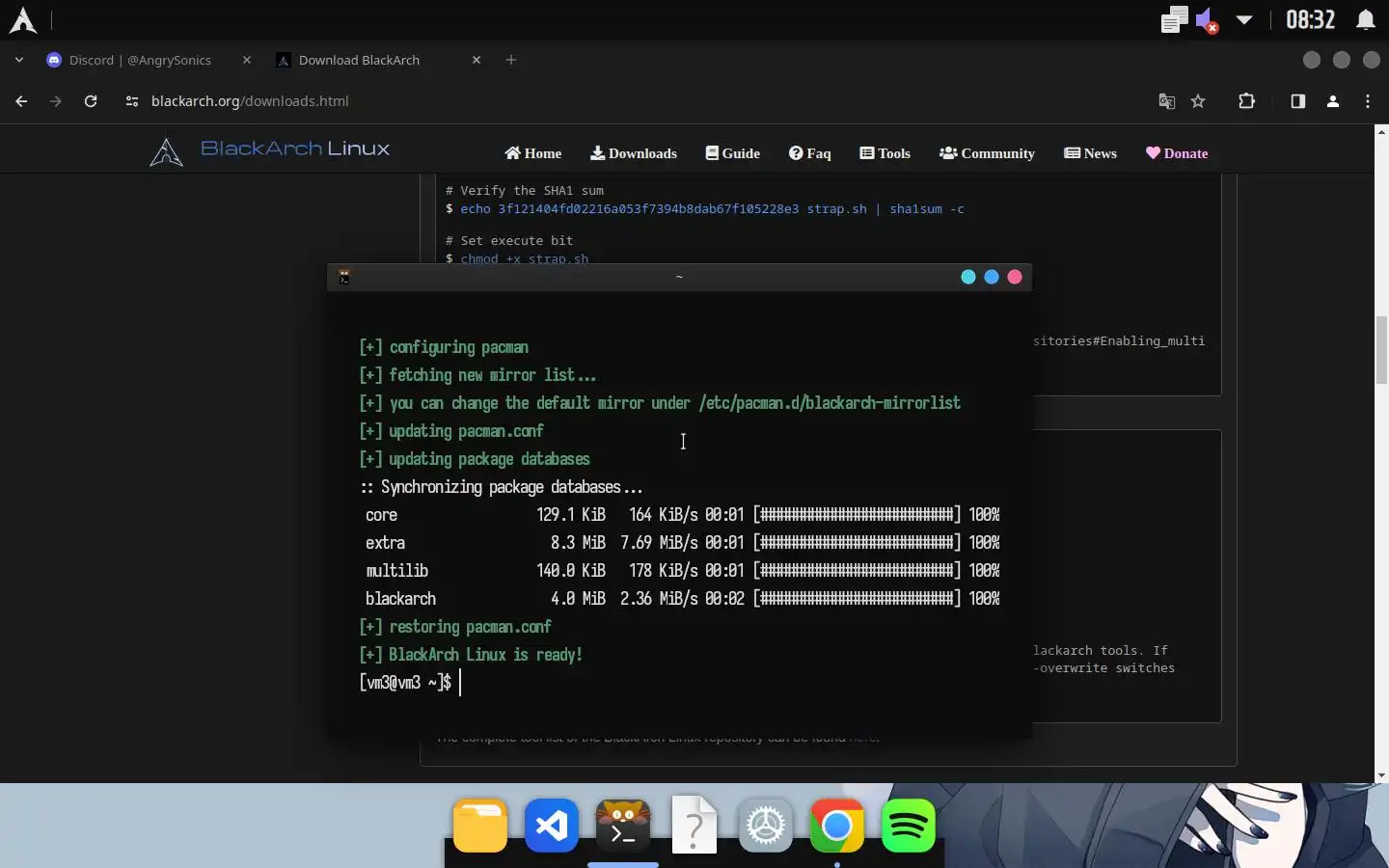This screenshot has width=1389, height=868.
Task: Open the Faq navigation item
Action: click(x=810, y=153)
